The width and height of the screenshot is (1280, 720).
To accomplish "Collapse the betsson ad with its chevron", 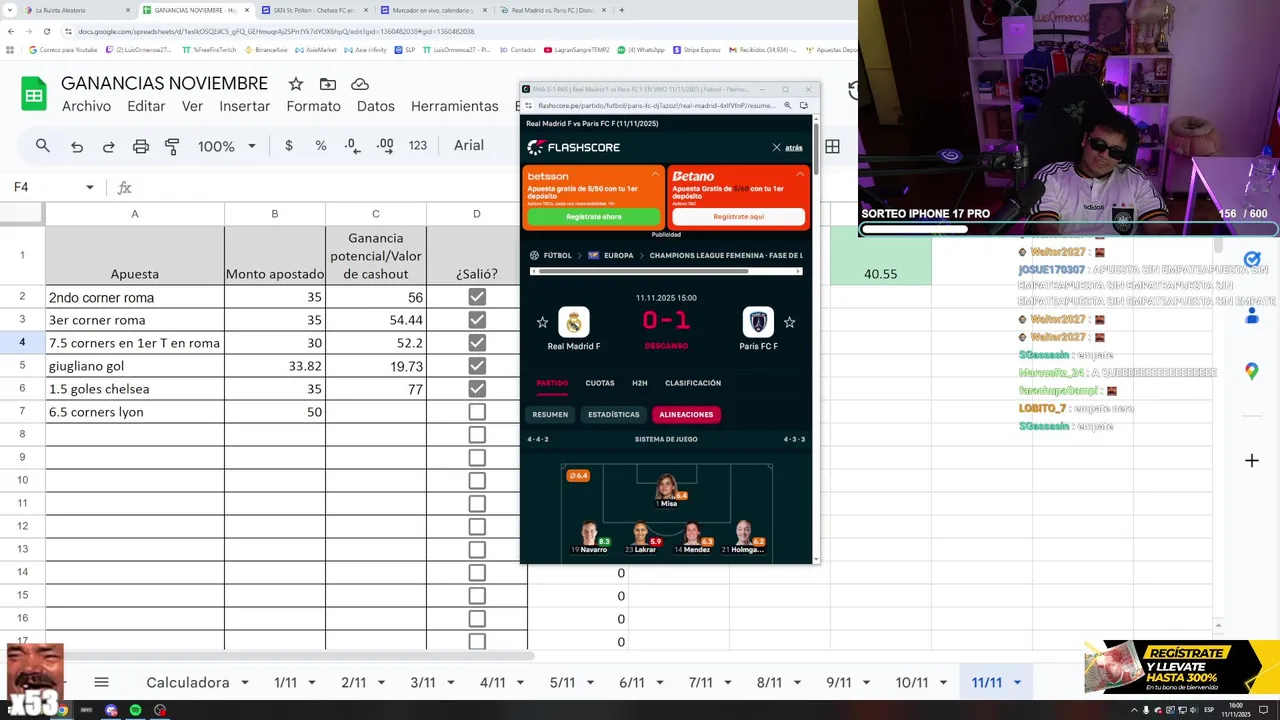I will [655, 174].
